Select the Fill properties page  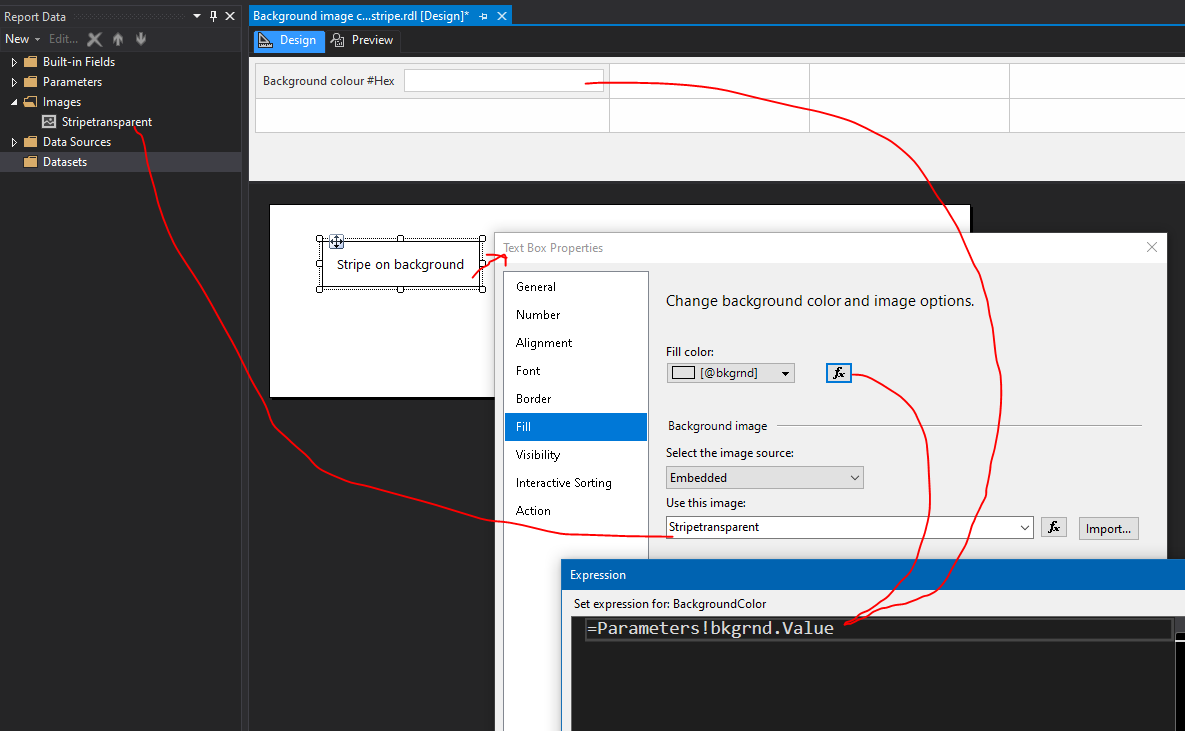(576, 427)
